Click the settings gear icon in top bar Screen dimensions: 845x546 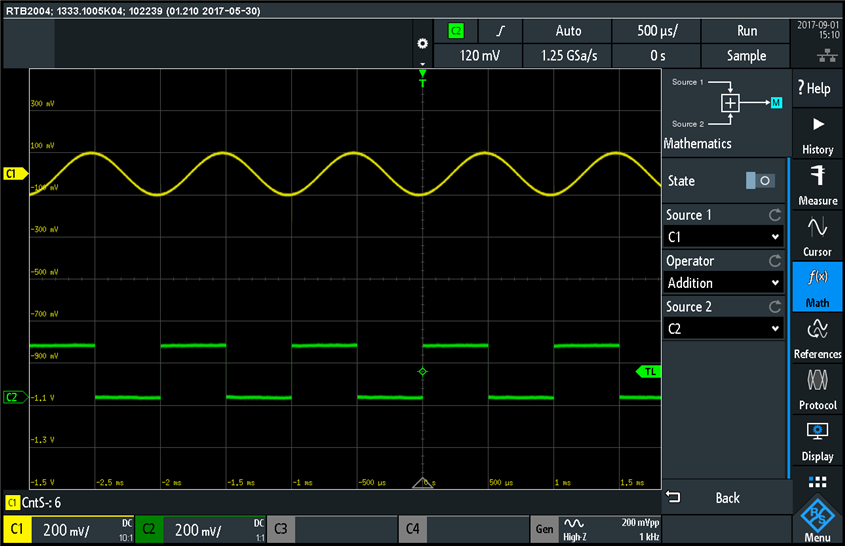tap(422, 44)
